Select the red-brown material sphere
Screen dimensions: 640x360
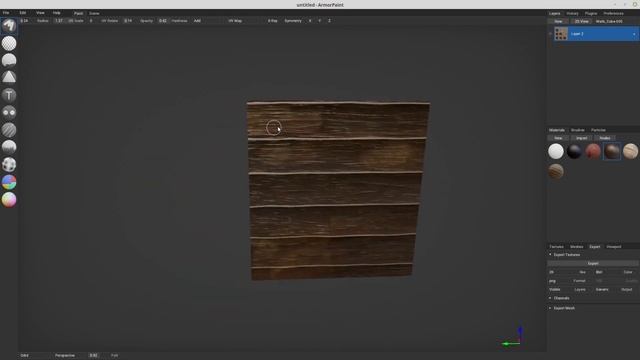point(593,151)
